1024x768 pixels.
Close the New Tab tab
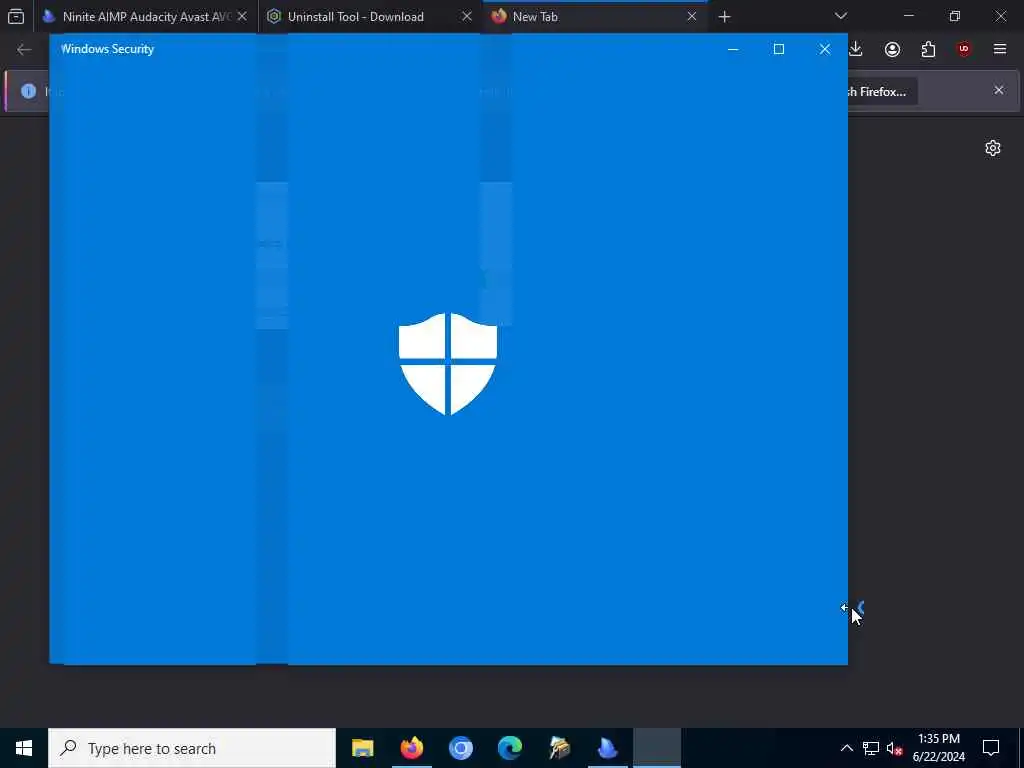click(692, 16)
